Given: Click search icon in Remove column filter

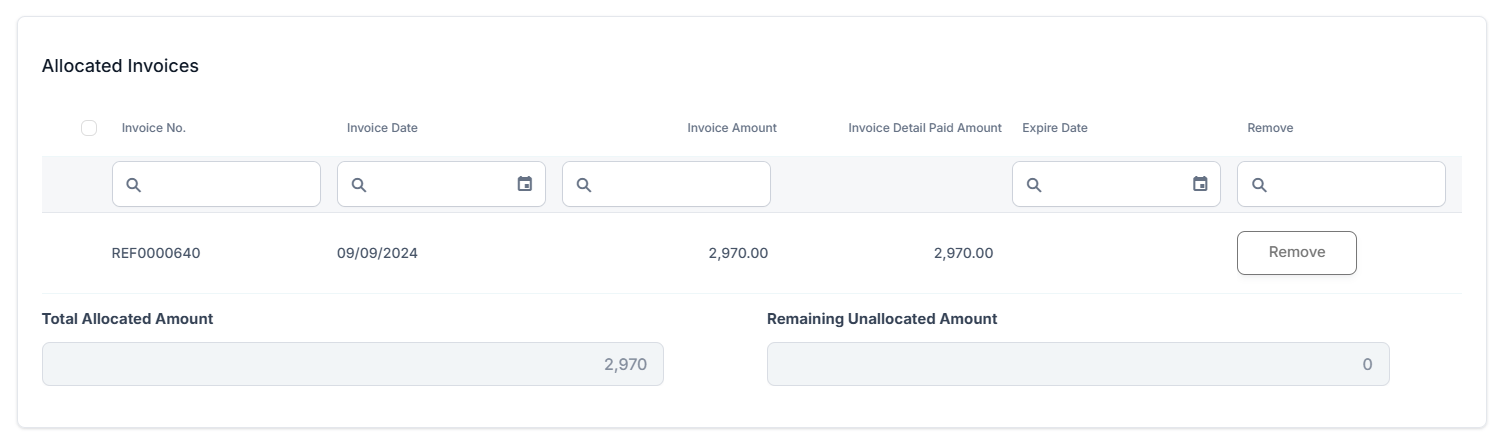Looking at the screenshot, I should (x=1259, y=185).
